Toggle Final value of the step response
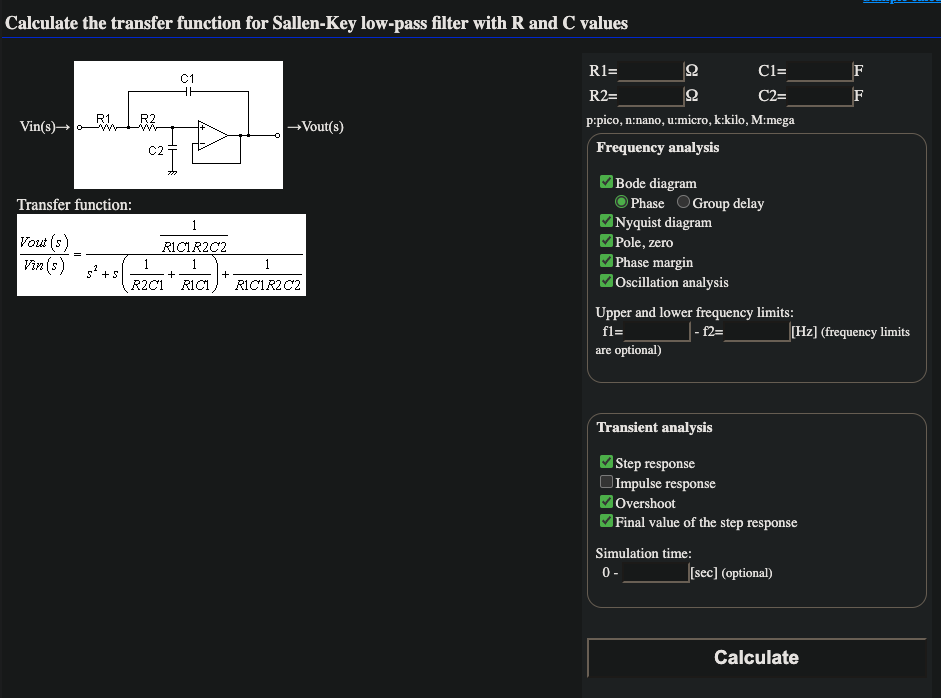The width and height of the screenshot is (941, 698). pyautogui.click(x=607, y=522)
